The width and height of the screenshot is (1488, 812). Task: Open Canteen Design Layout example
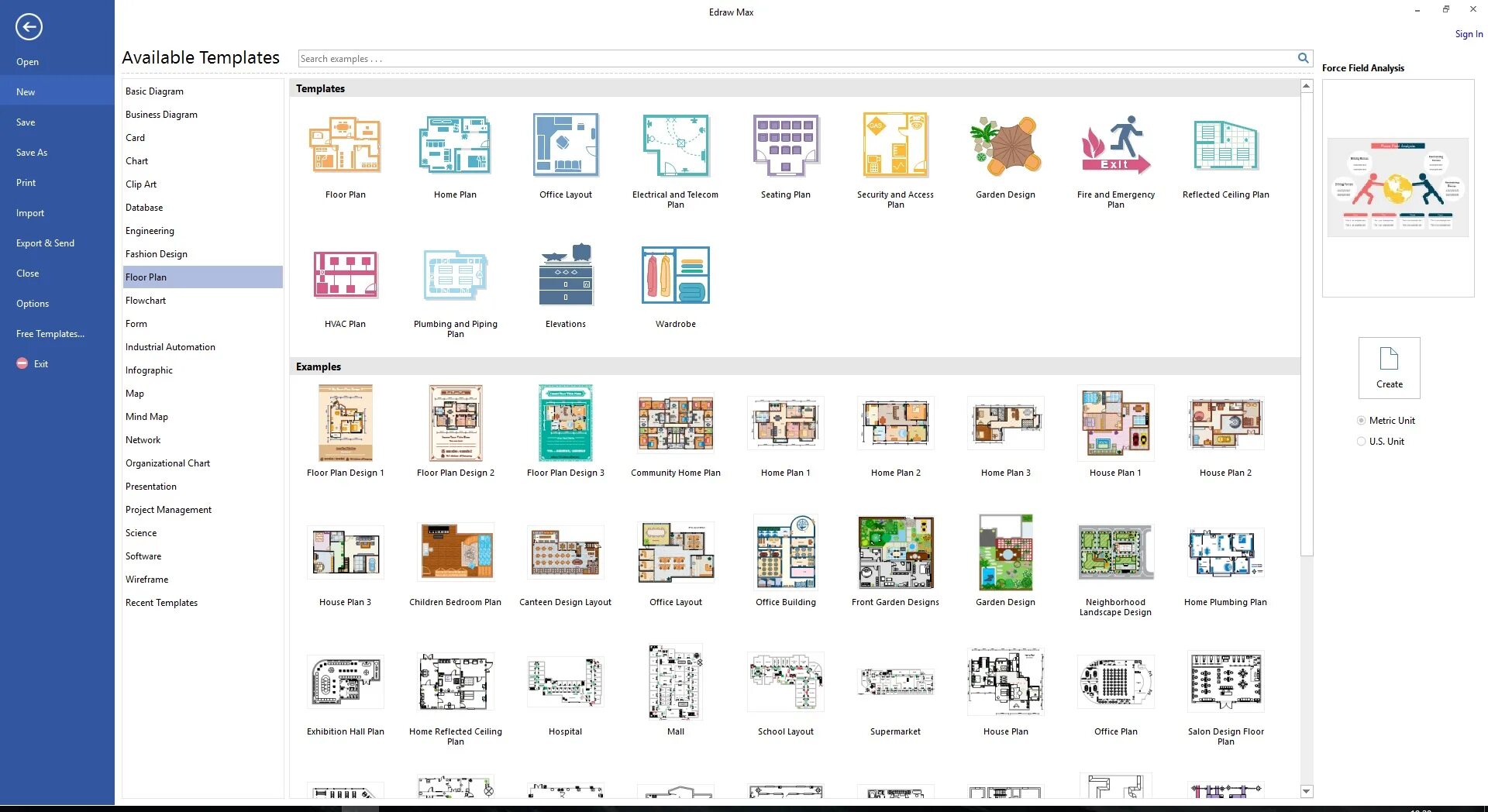click(566, 552)
